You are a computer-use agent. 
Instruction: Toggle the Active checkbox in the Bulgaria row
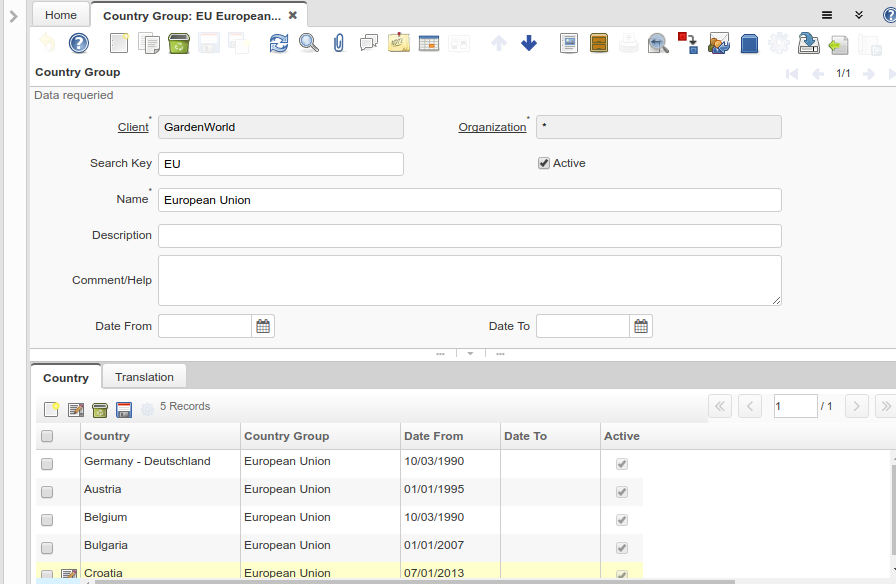(x=622, y=548)
